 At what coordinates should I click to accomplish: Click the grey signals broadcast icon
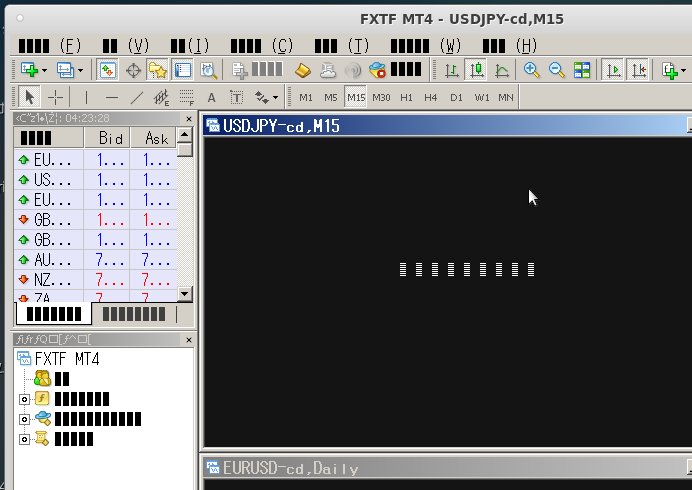click(x=353, y=71)
